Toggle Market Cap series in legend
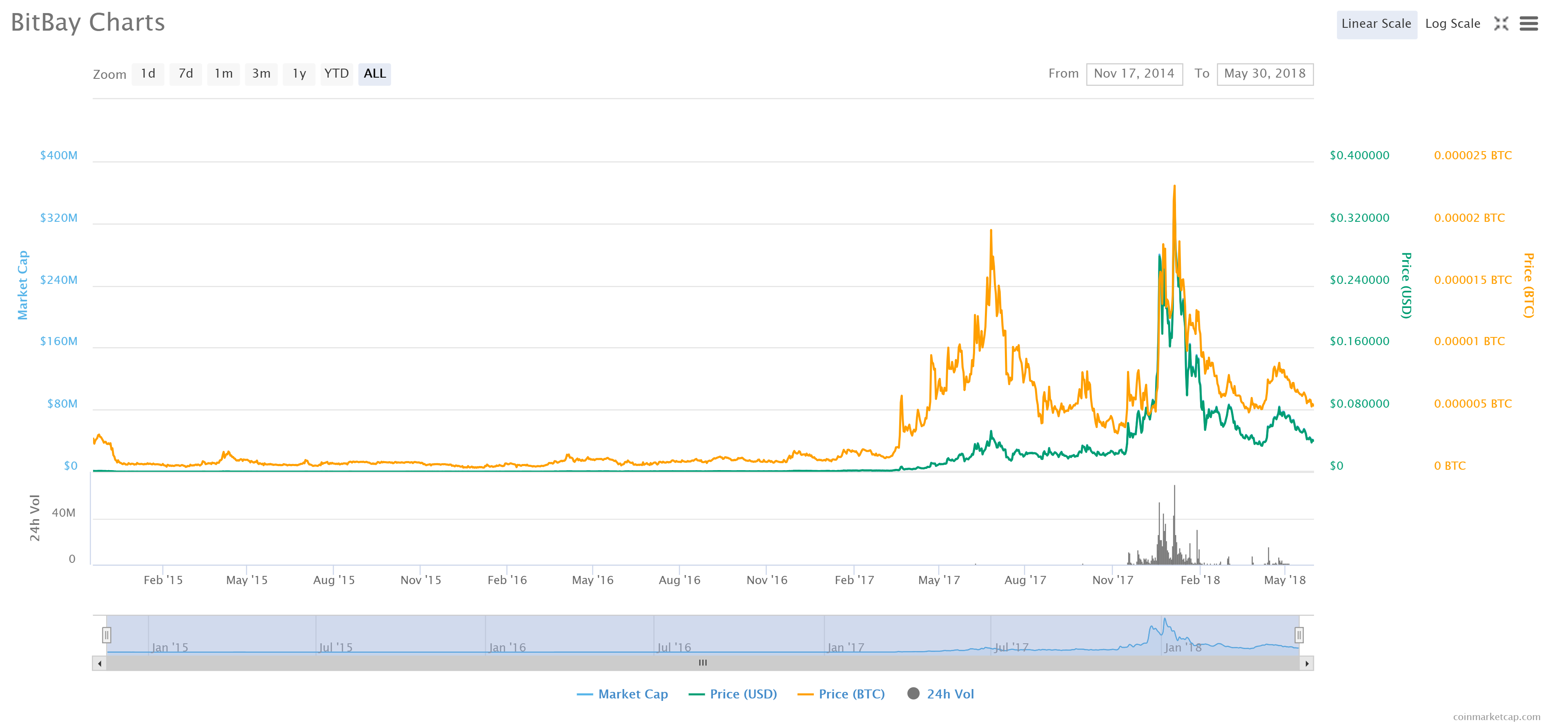 pyautogui.click(x=622, y=694)
